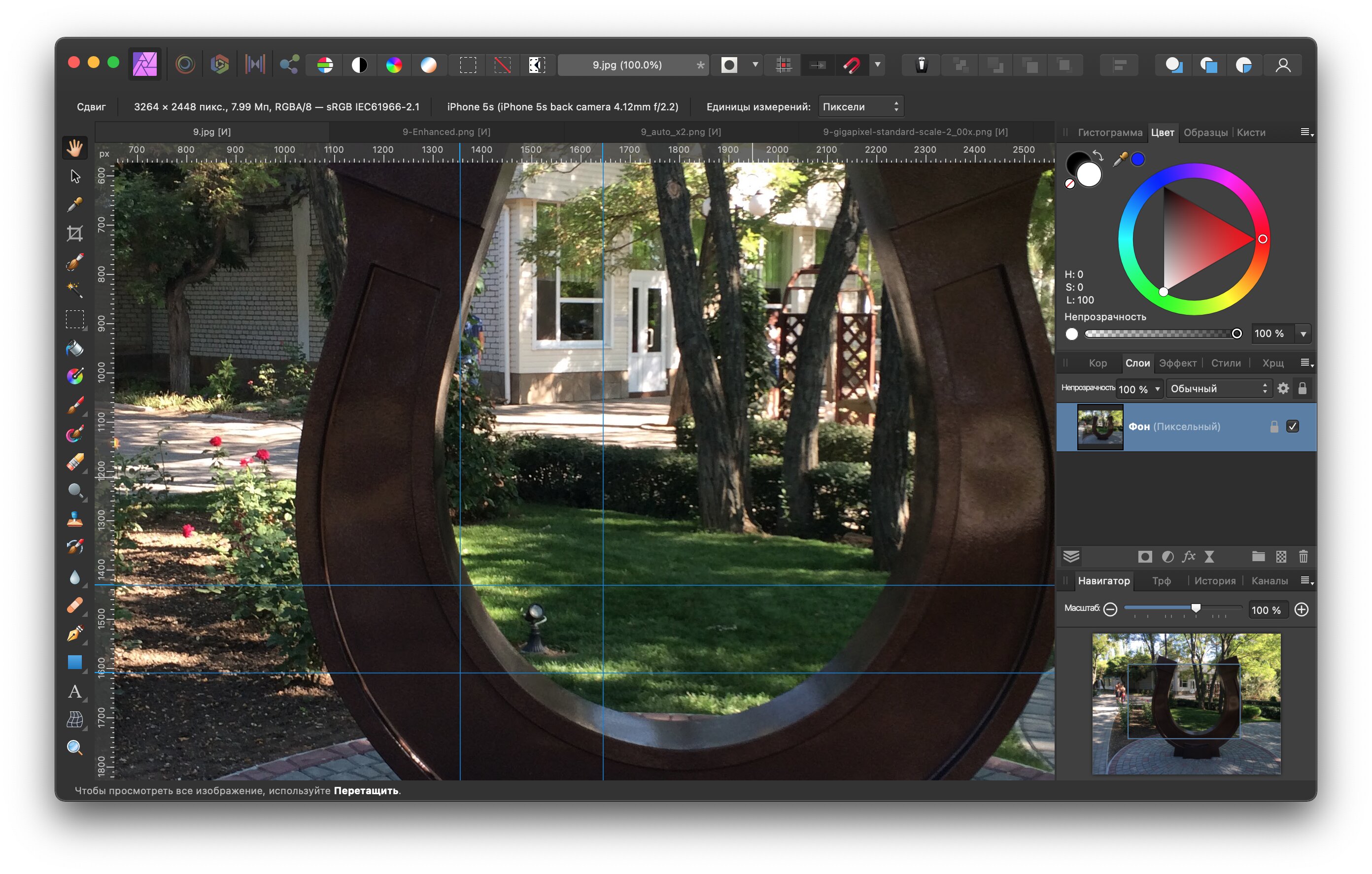
Task: Expand the color opacity percent dropdown
Action: 1303,334
